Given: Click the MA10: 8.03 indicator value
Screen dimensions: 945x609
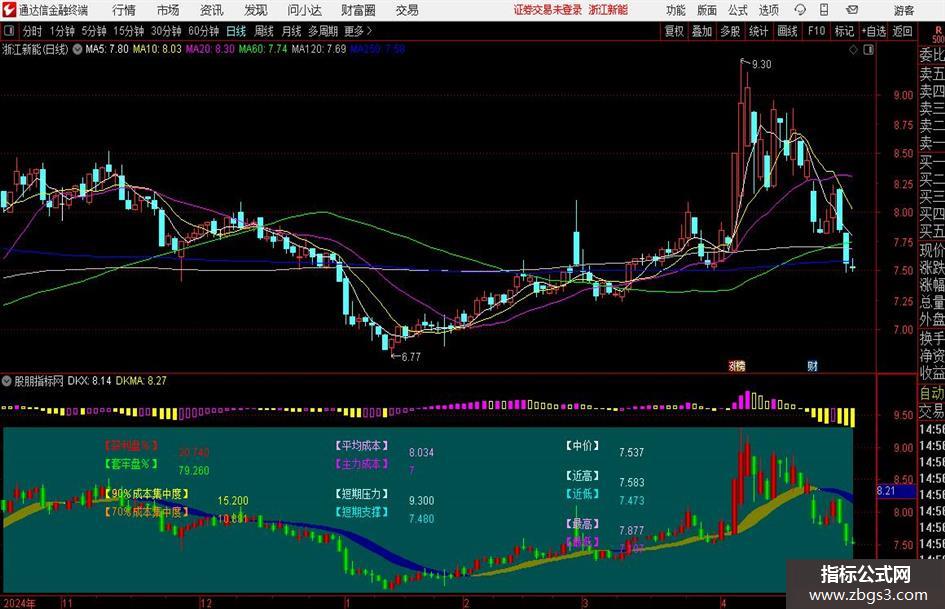Looking at the screenshot, I should (x=157, y=49).
